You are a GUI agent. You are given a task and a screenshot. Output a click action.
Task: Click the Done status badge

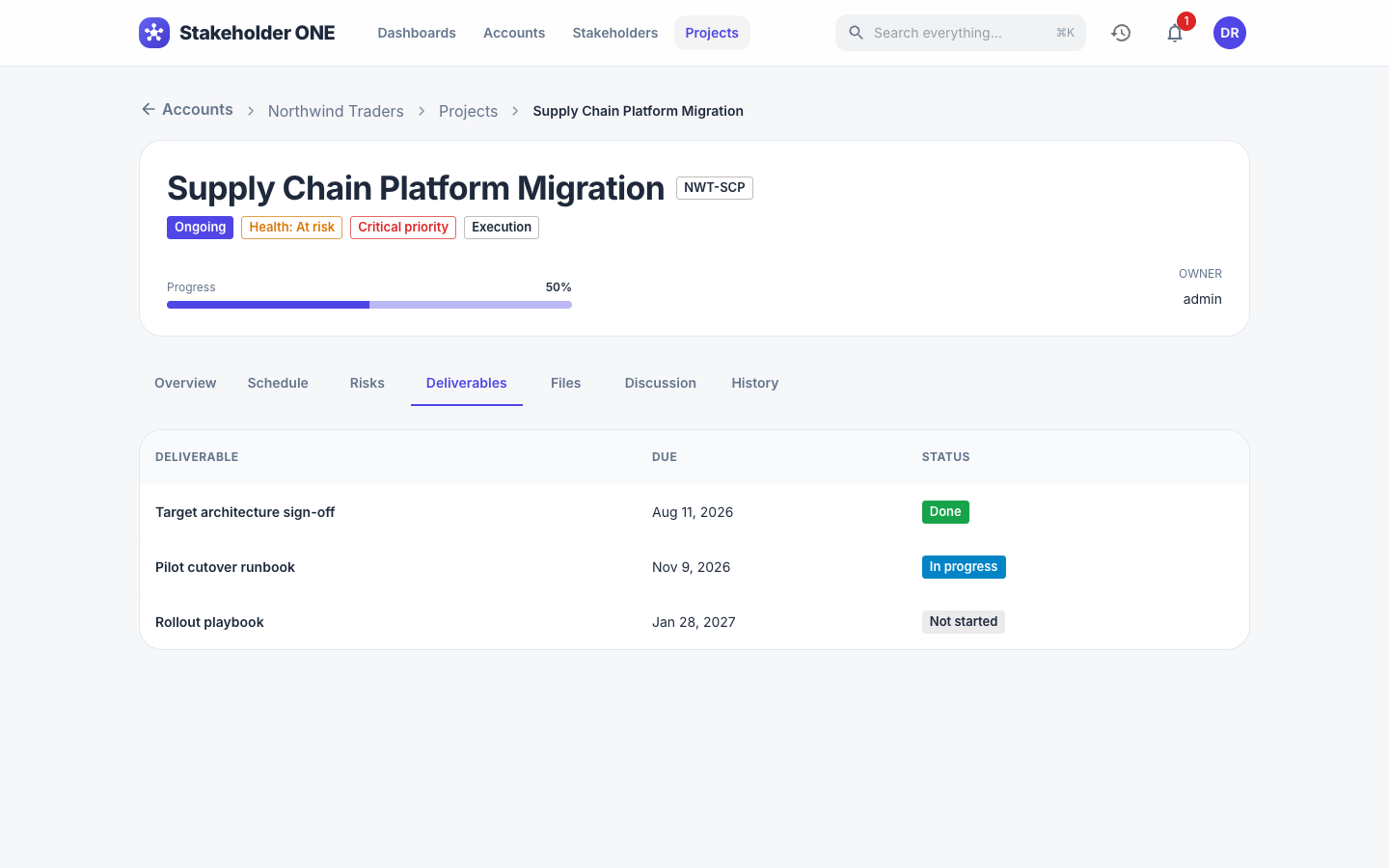(x=945, y=512)
